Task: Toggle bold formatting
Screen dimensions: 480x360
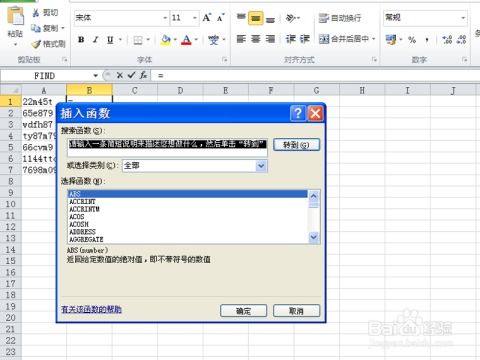Action: click(81, 40)
